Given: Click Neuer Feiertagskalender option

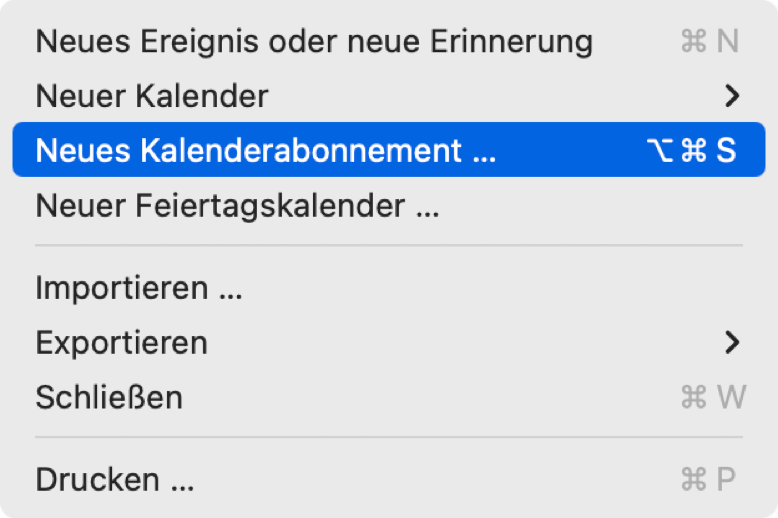Looking at the screenshot, I should [237, 206].
